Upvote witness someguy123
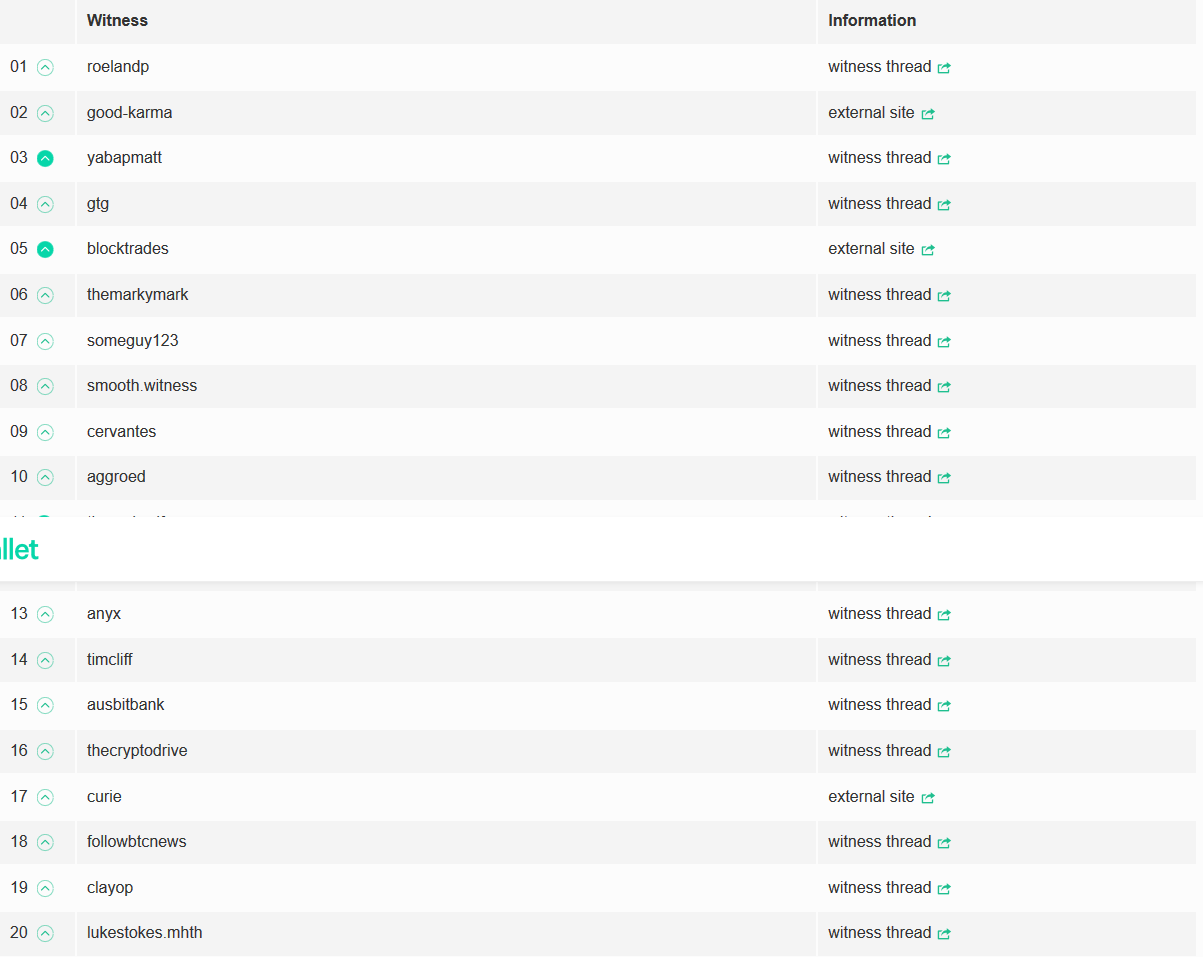1203x957 pixels. coord(45,341)
